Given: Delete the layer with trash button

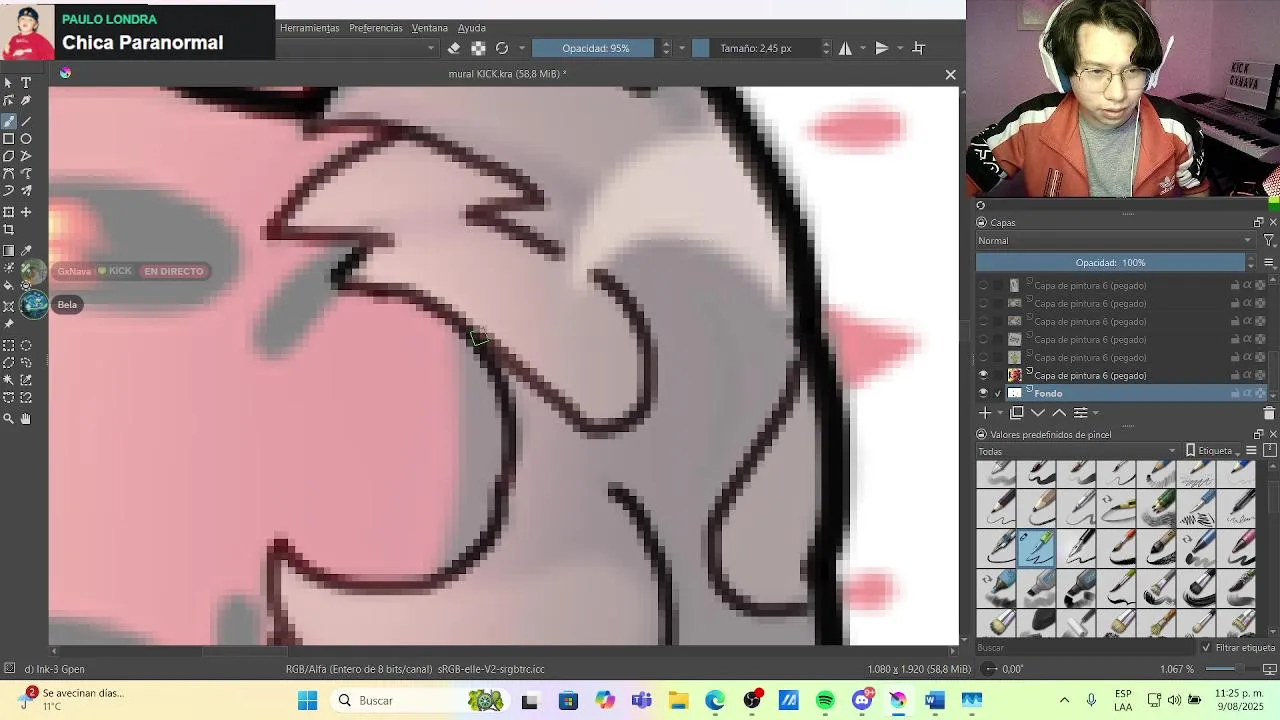Looking at the screenshot, I should pyautogui.click(x=1269, y=413).
